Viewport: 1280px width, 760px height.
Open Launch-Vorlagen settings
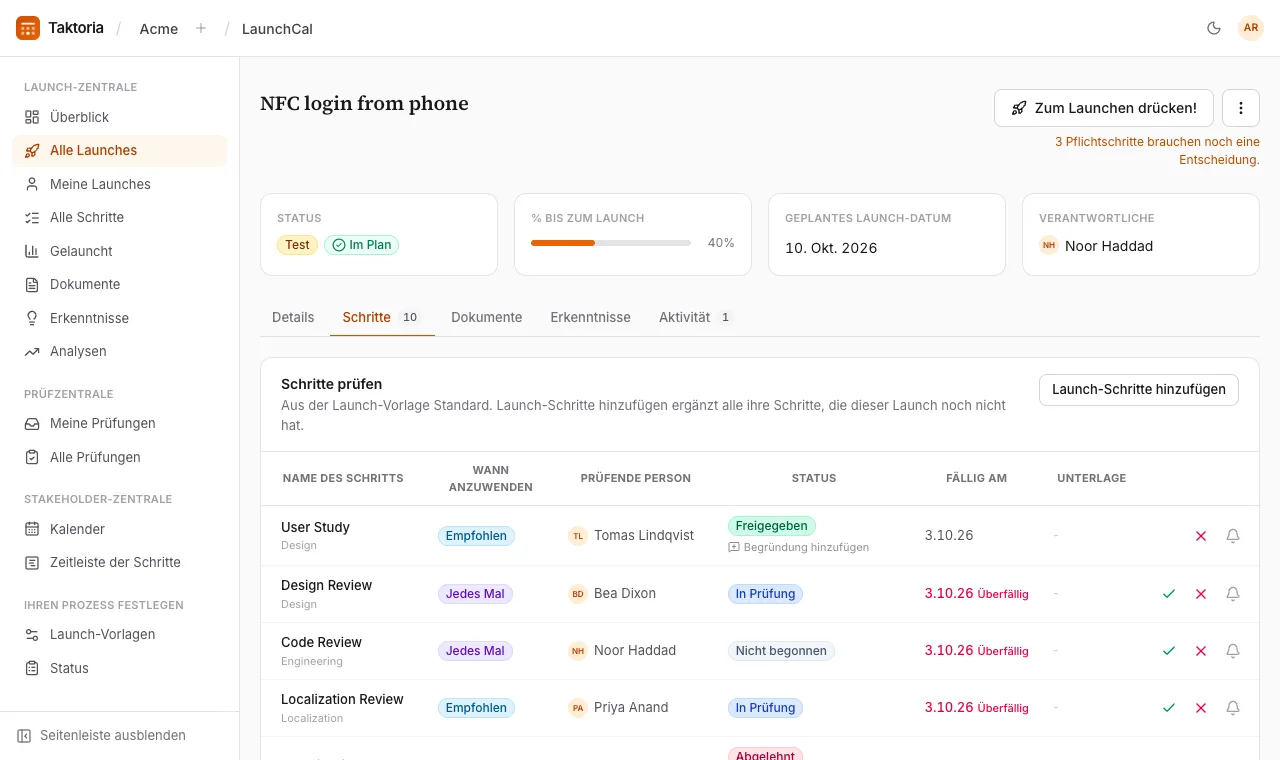pos(120,634)
